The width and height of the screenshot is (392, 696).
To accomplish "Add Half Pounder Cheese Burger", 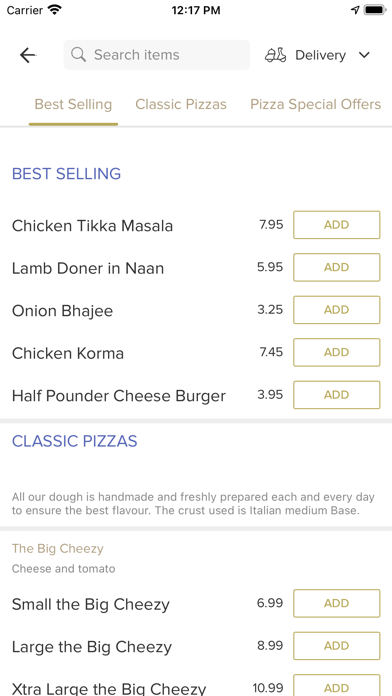I will (x=337, y=395).
